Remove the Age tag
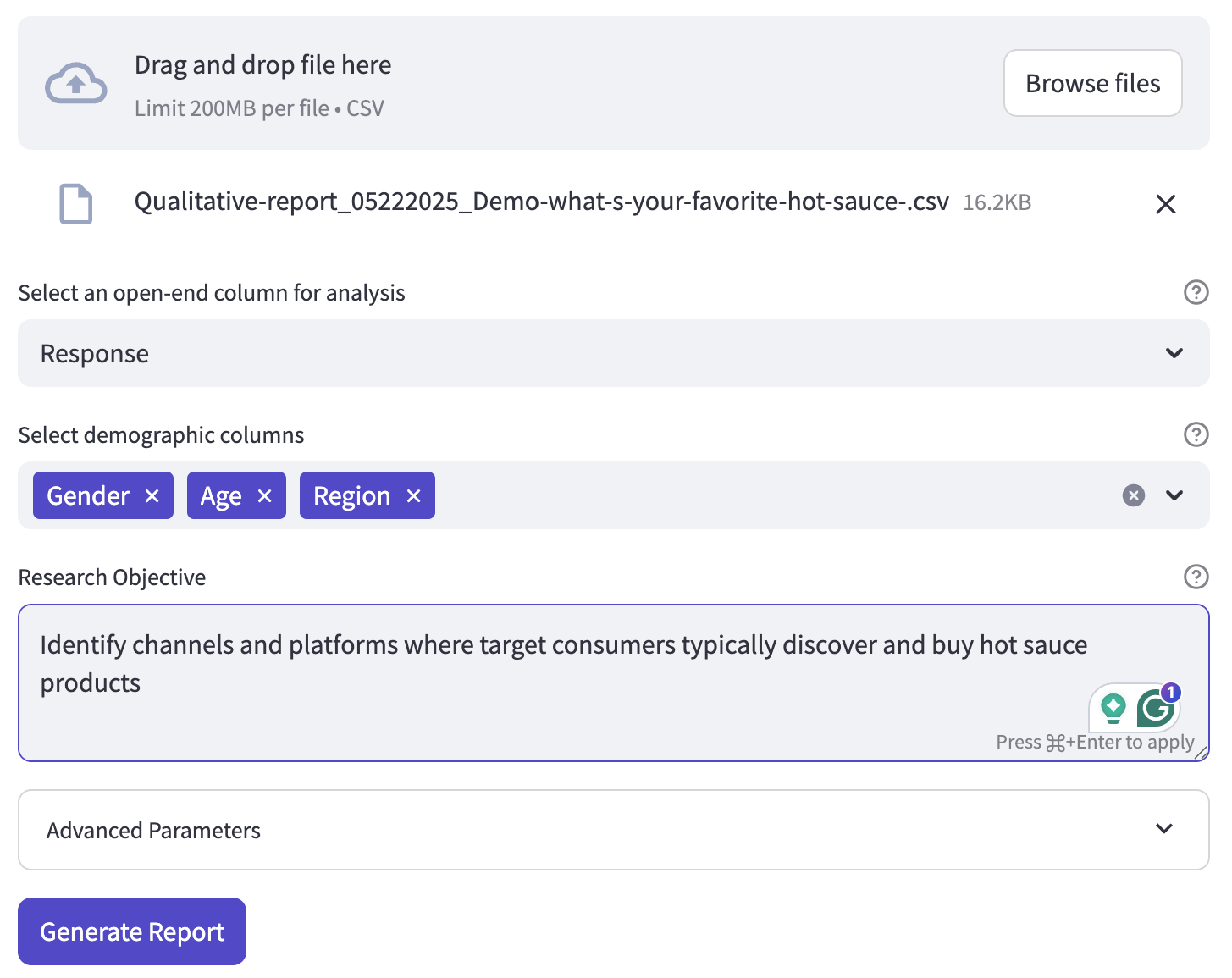The height and width of the screenshot is (978, 1232). 265,495
